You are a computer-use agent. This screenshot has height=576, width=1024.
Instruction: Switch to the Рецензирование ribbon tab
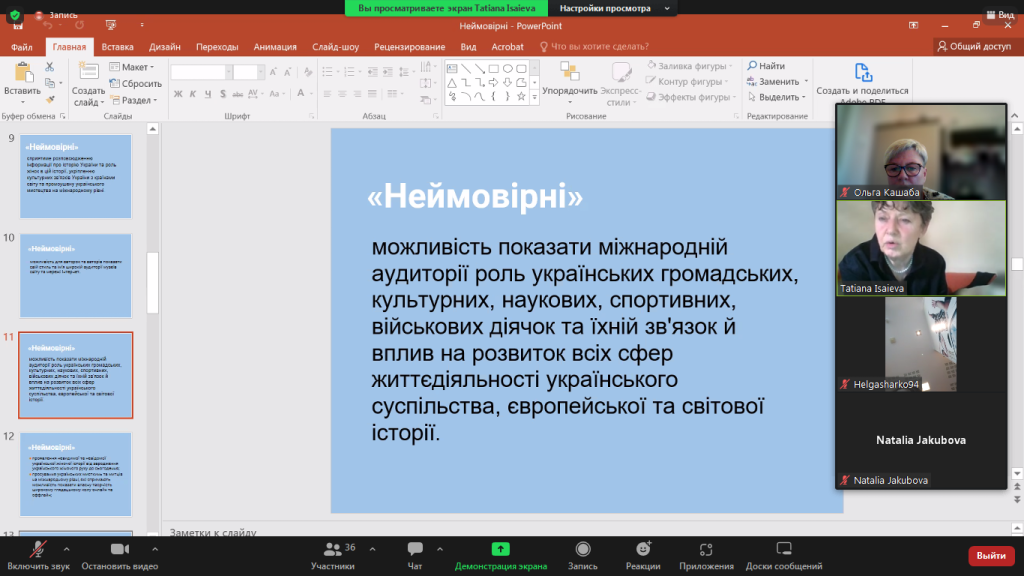409,47
